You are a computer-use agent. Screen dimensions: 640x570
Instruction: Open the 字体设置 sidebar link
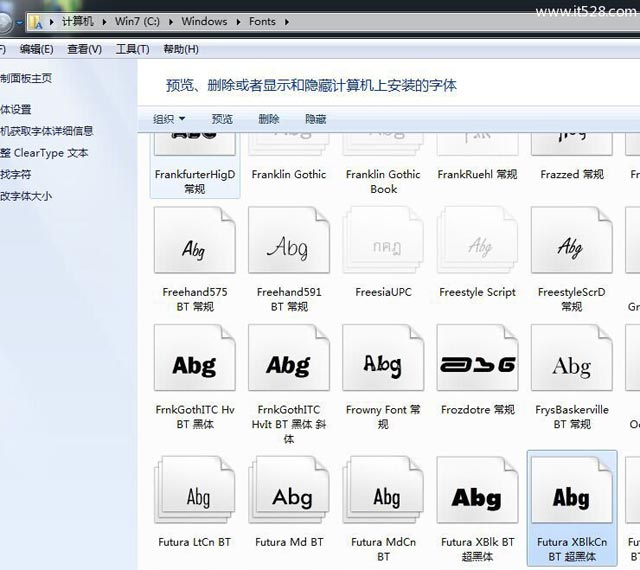pyautogui.click(x=16, y=109)
